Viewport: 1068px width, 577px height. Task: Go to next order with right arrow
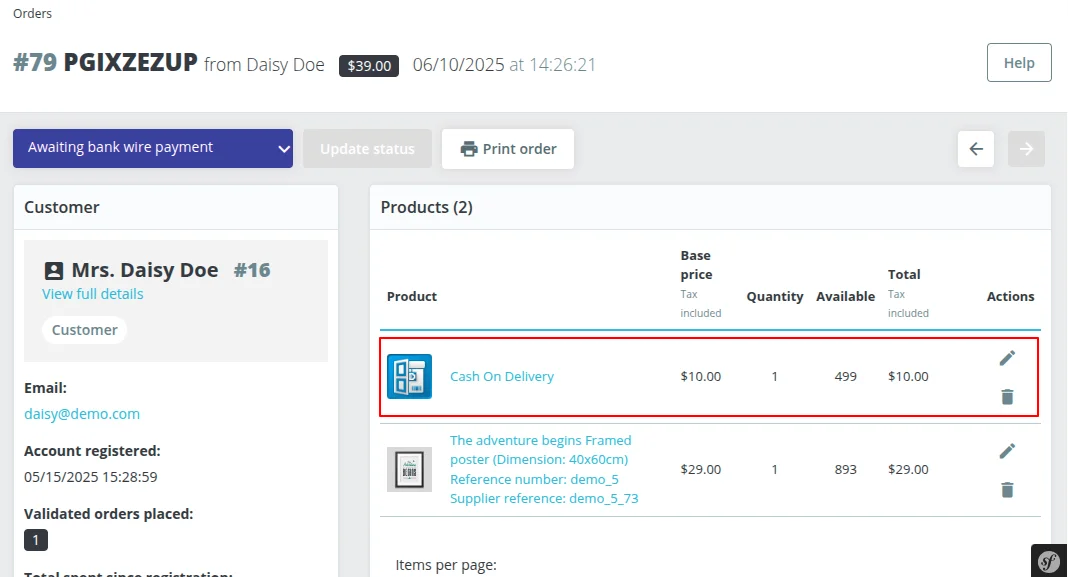[1026, 148]
